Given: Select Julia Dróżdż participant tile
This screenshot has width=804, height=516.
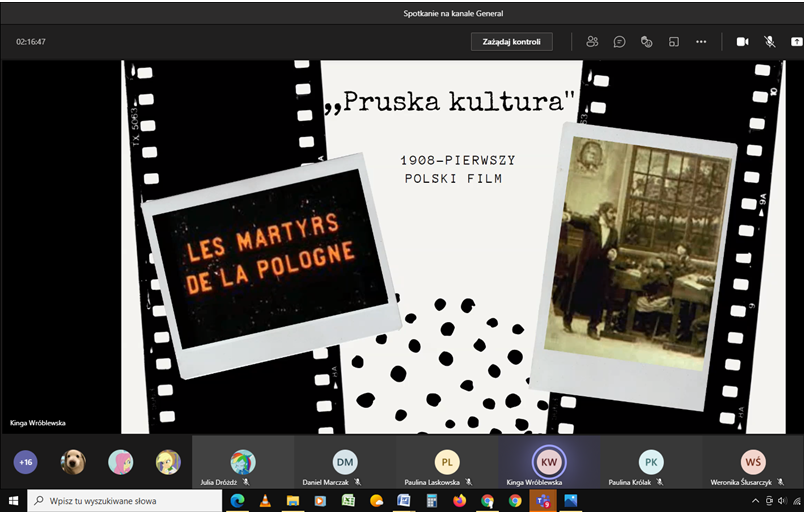Looking at the screenshot, I should tap(243, 463).
